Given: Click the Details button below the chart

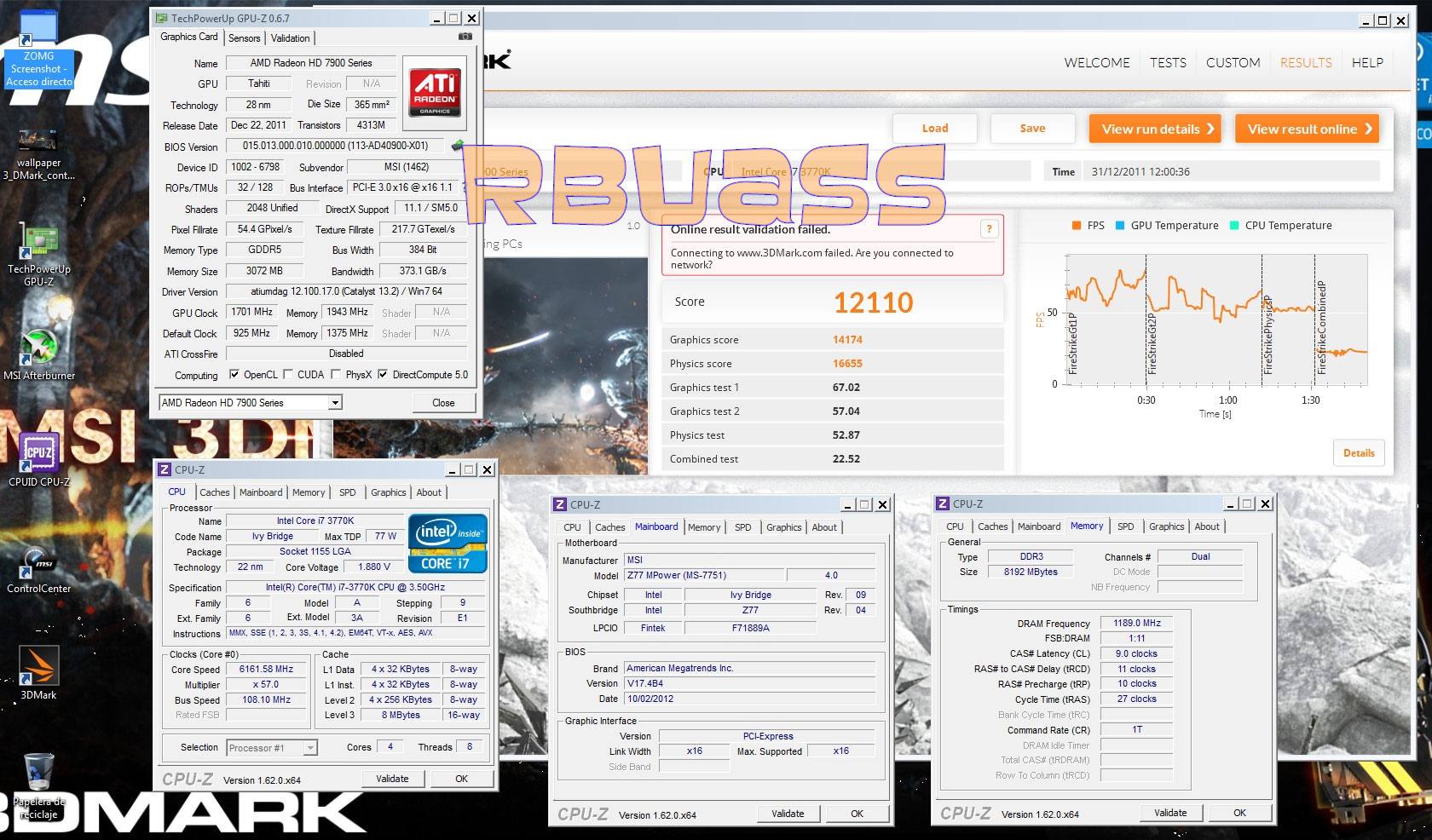Looking at the screenshot, I should click(1359, 453).
